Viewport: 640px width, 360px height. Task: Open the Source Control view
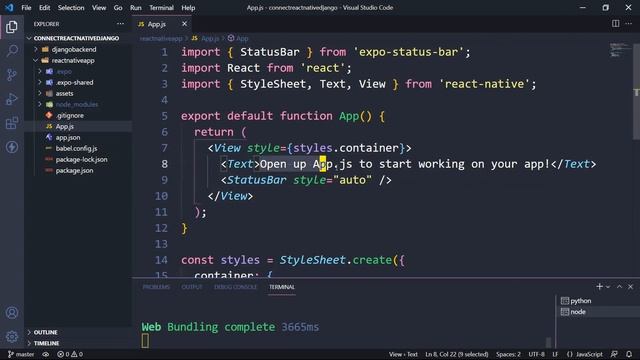(12, 75)
